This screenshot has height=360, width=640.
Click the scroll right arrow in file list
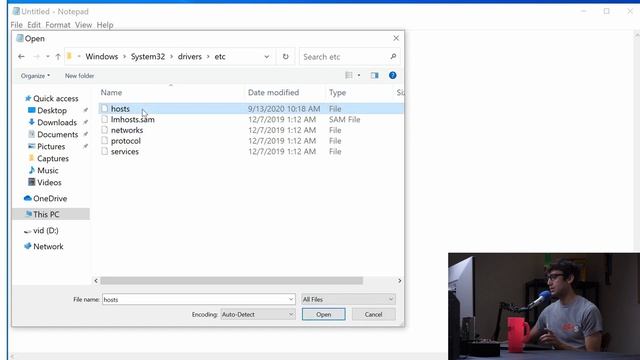click(x=399, y=280)
